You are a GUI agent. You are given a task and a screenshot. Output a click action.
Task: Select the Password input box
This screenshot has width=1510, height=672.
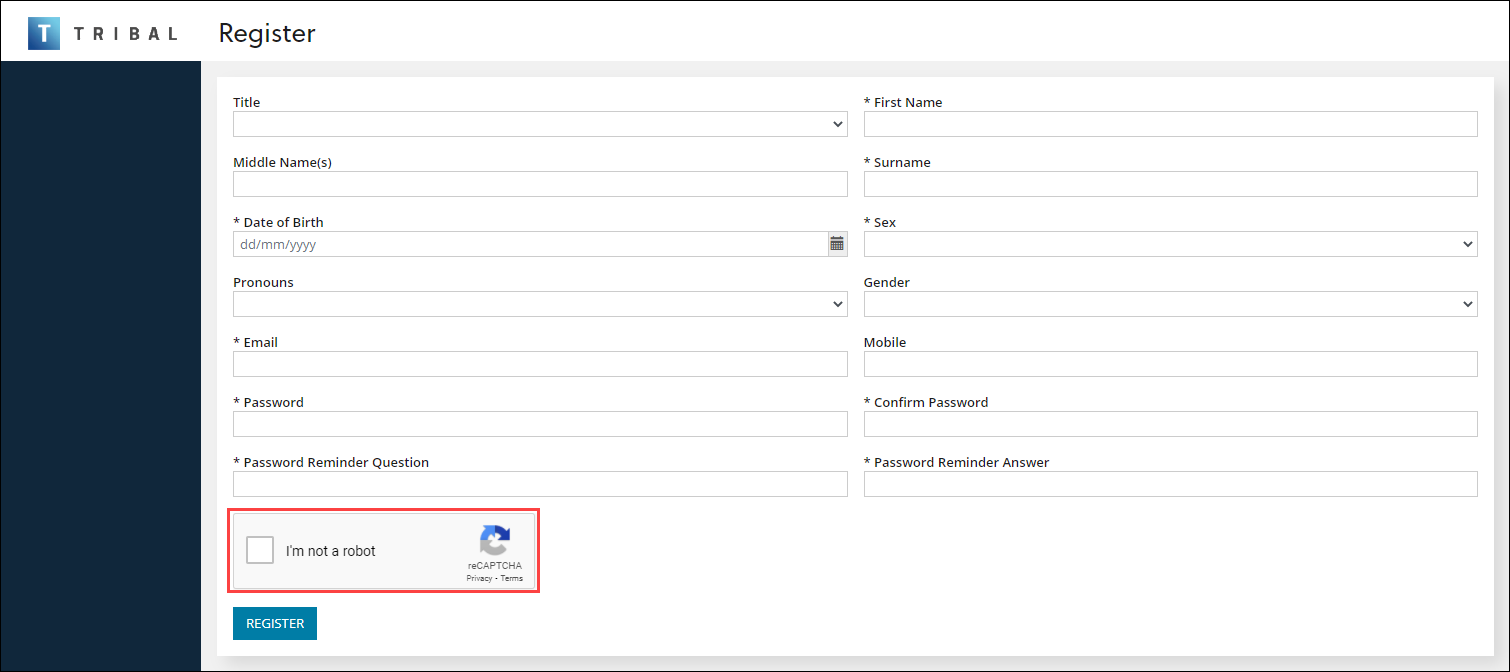pyautogui.click(x=540, y=424)
